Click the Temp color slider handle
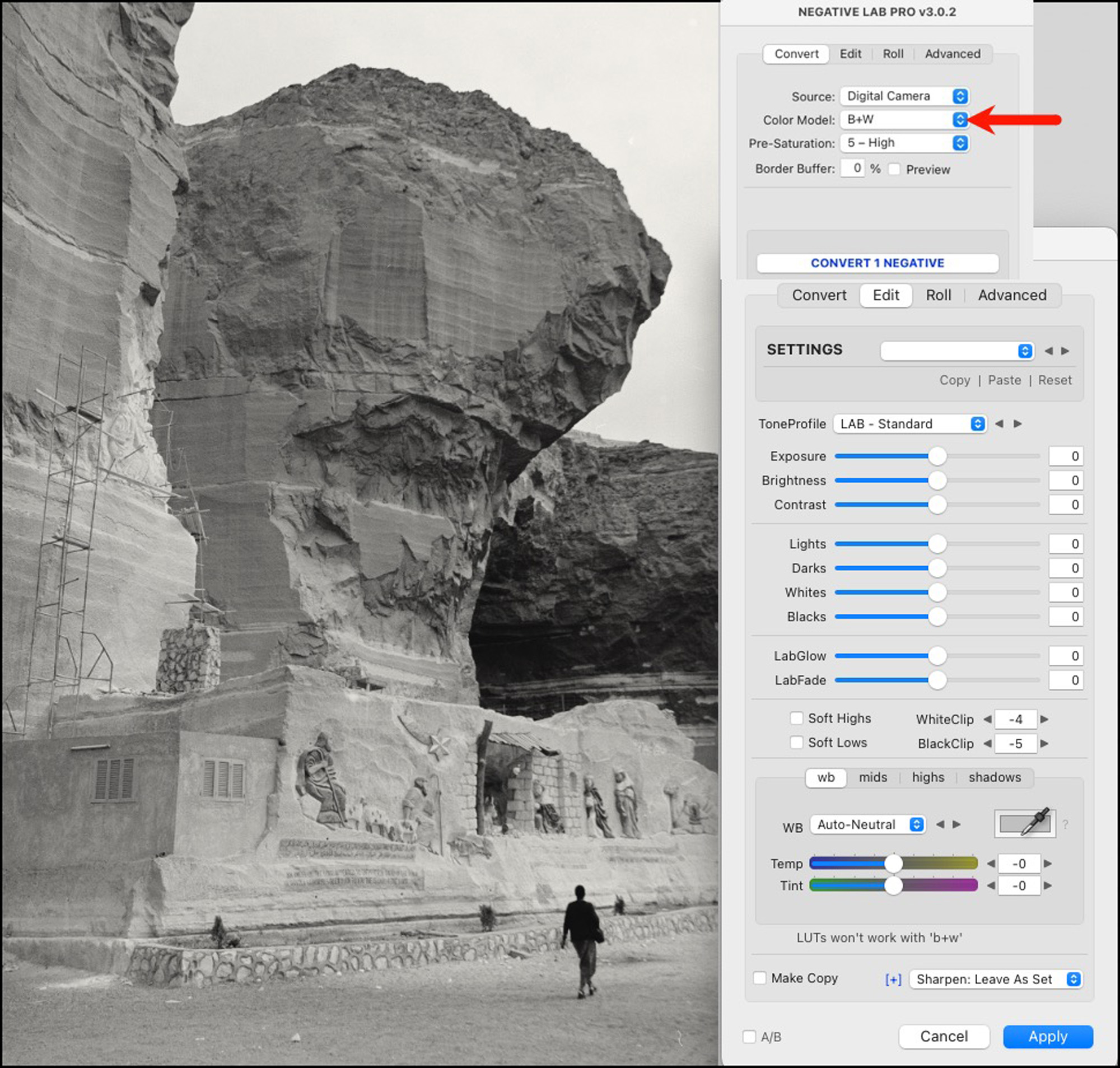The image size is (1120, 1068). click(894, 864)
